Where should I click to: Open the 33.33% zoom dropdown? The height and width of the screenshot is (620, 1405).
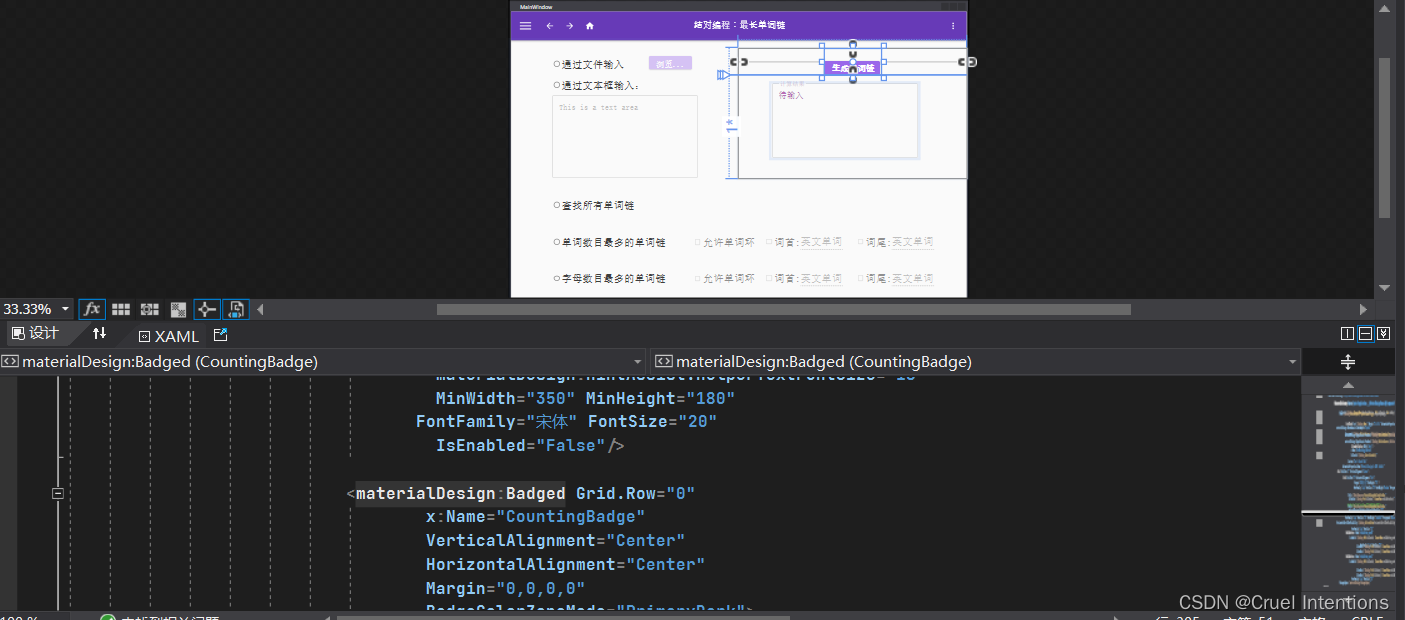(x=66, y=309)
